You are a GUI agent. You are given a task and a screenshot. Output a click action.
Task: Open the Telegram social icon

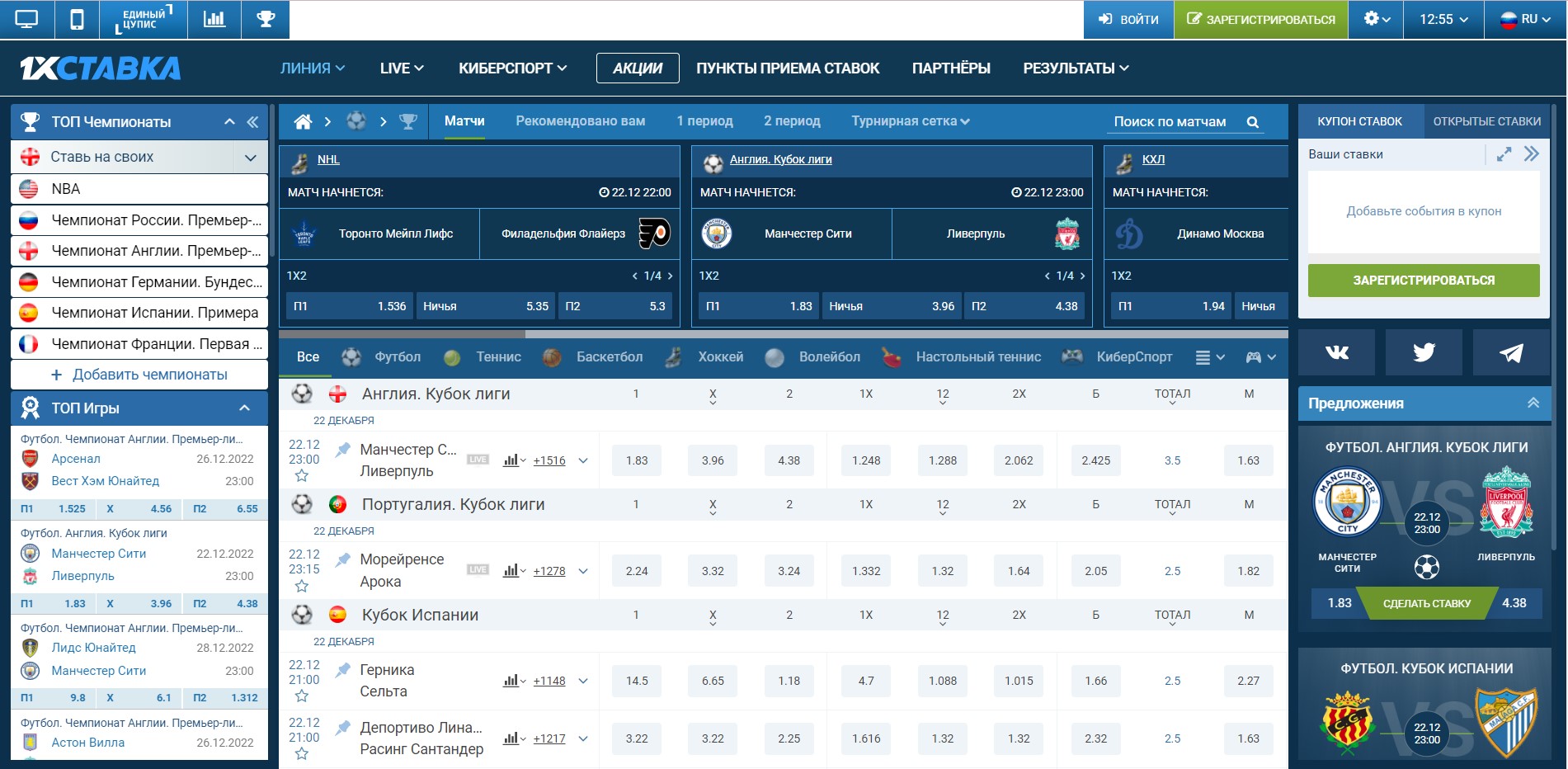(1511, 353)
